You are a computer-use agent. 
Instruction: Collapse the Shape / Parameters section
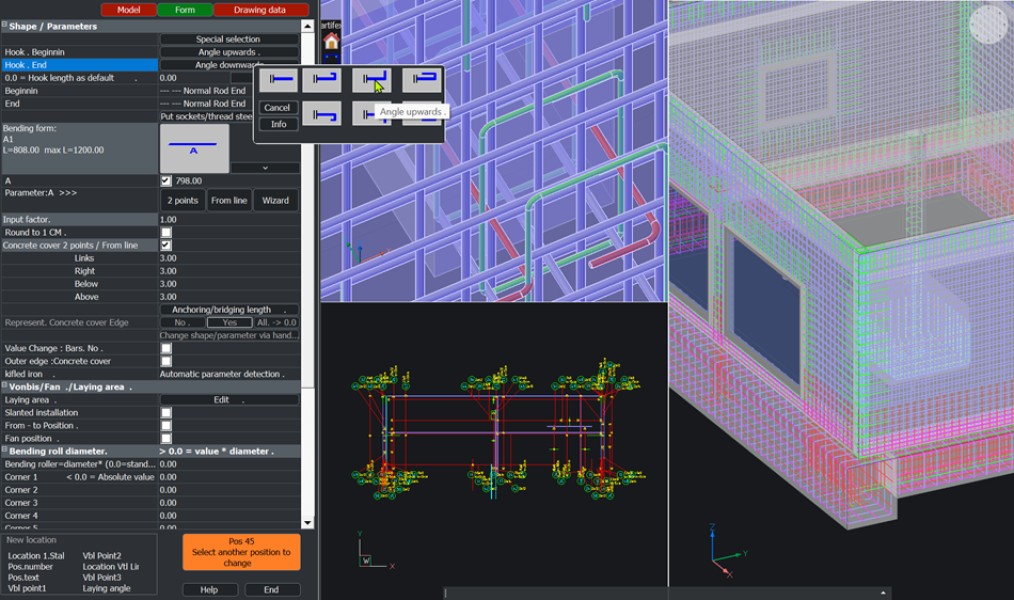click(x=5, y=26)
